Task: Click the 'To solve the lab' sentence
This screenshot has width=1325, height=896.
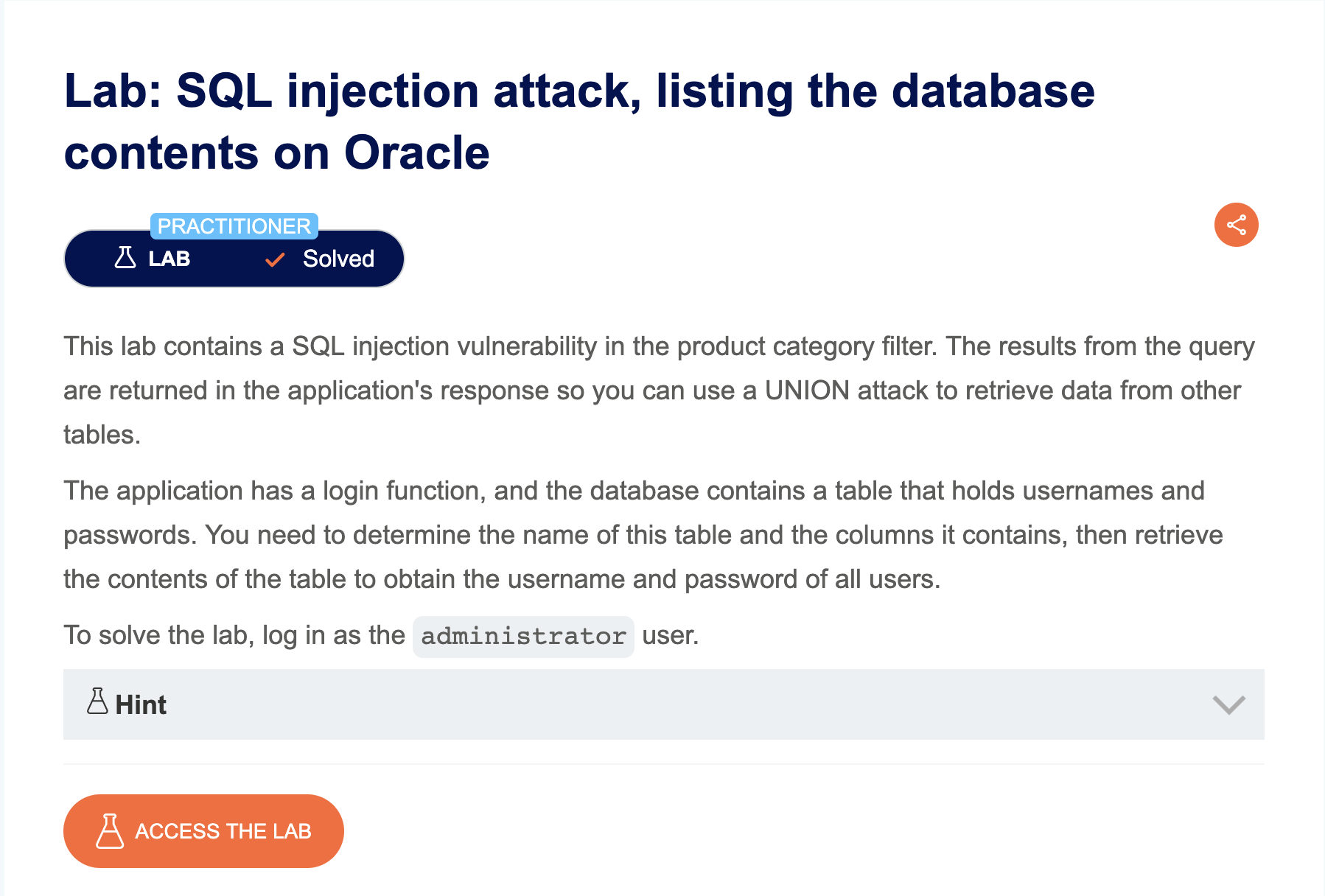Action: [381, 635]
